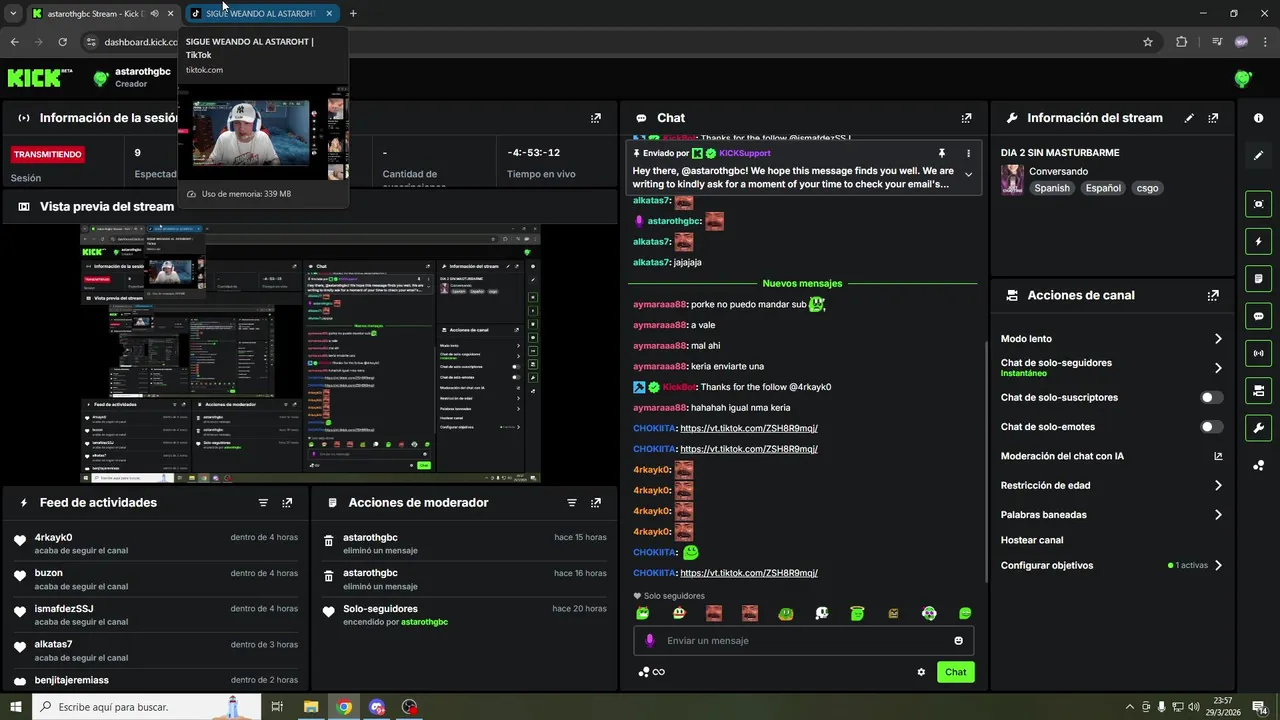Open Palabras baneadas settings
The height and width of the screenshot is (720, 1280).
[x=1111, y=515]
